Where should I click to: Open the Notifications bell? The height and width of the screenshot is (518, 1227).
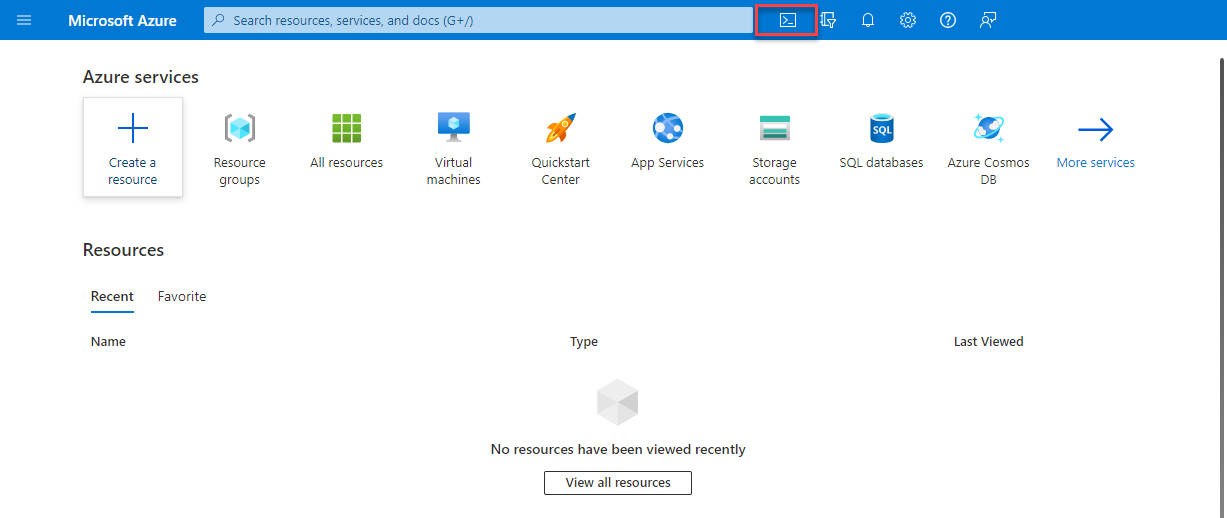tap(868, 20)
